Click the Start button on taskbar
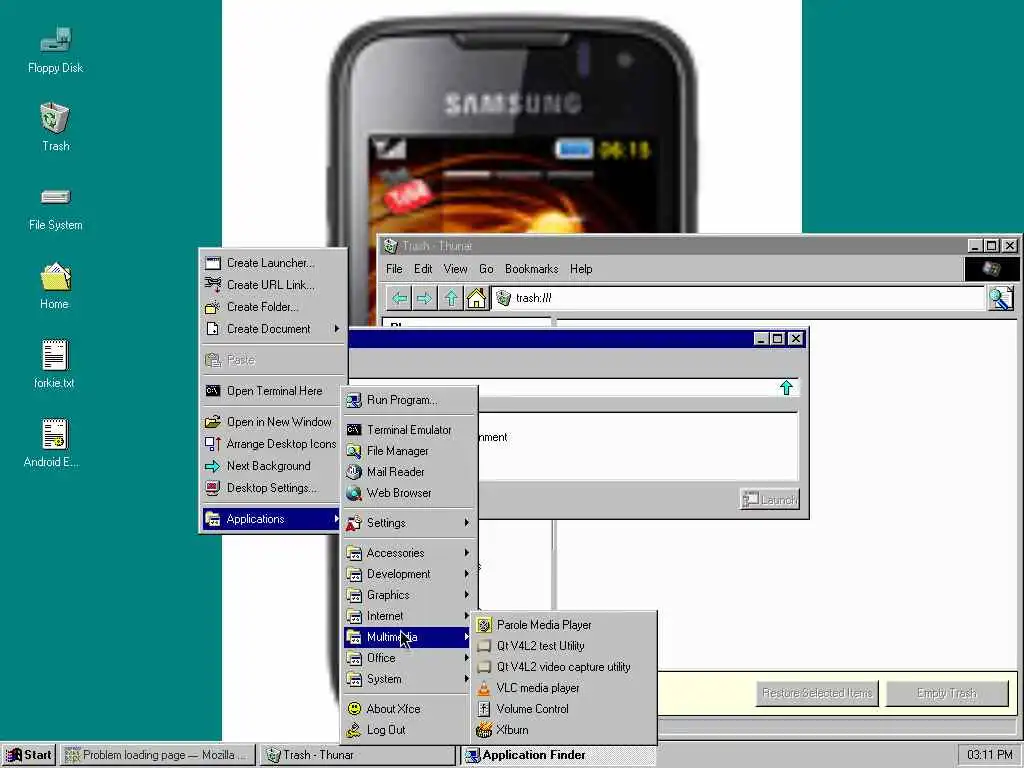This screenshot has height=768, width=1024. (29, 755)
